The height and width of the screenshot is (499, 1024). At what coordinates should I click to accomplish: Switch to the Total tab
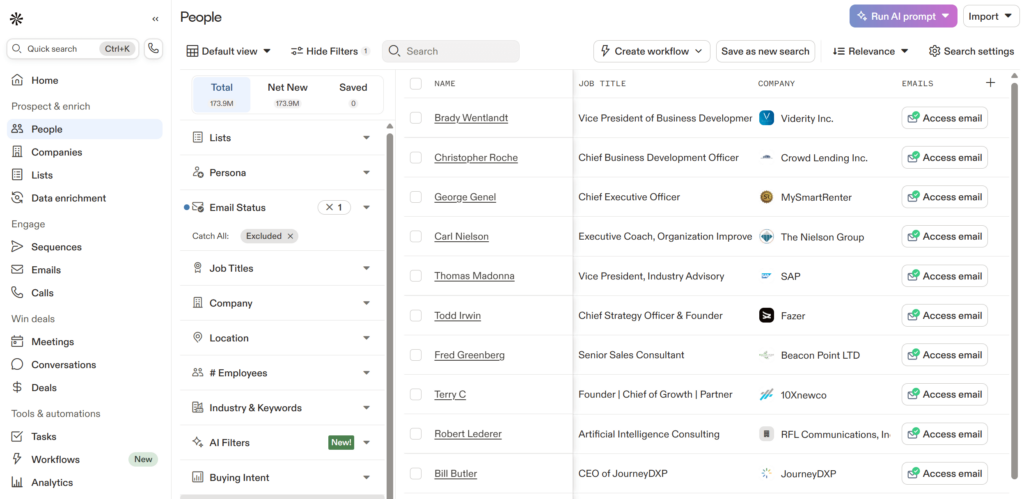coord(222,94)
